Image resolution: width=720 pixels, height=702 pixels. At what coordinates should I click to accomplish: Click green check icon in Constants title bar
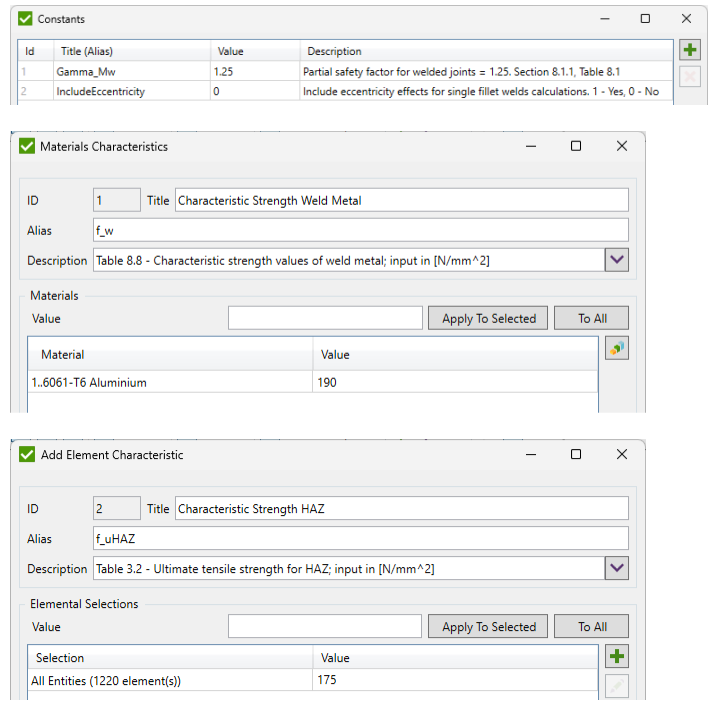click(x=25, y=19)
